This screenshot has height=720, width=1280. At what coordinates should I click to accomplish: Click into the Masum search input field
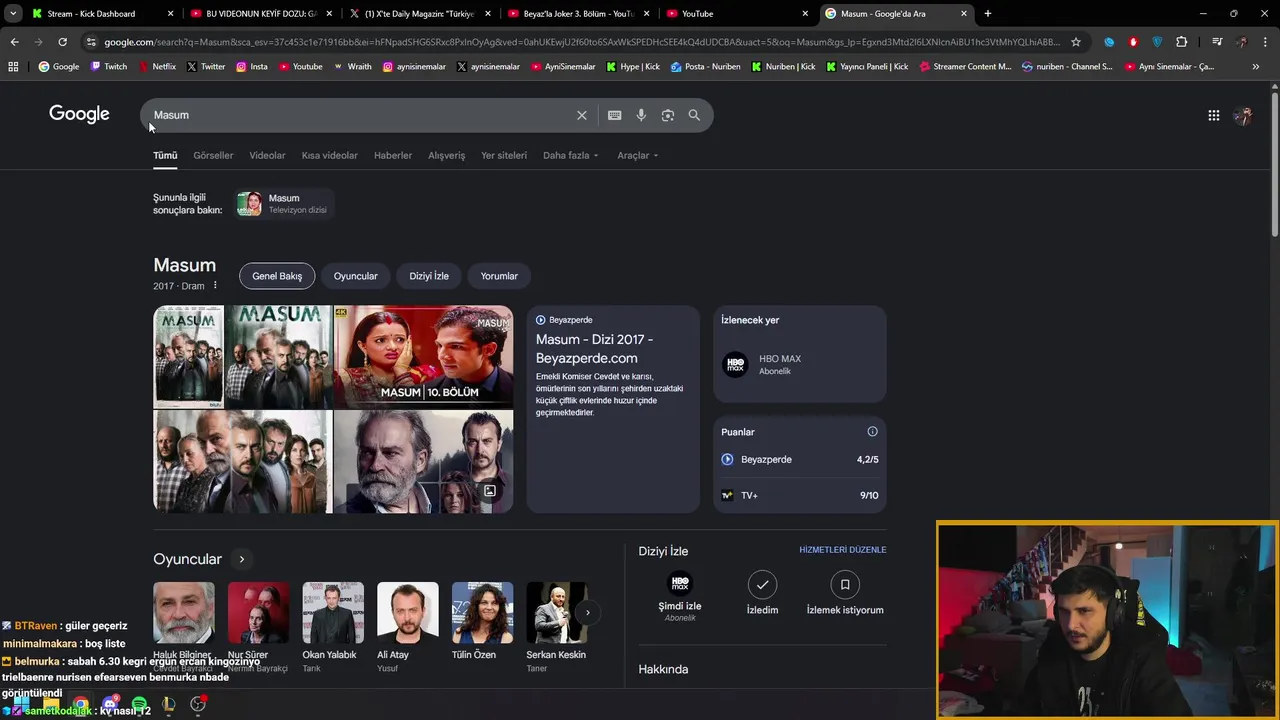pos(360,115)
